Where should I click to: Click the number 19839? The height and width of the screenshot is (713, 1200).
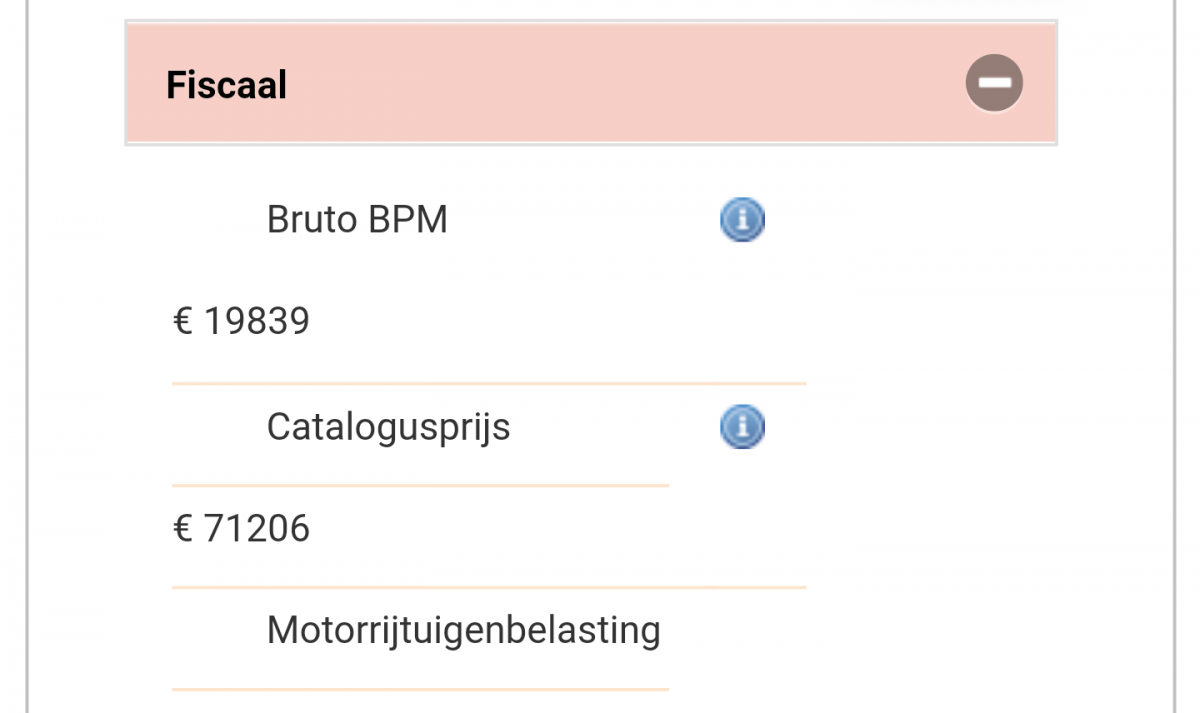click(257, 321)
